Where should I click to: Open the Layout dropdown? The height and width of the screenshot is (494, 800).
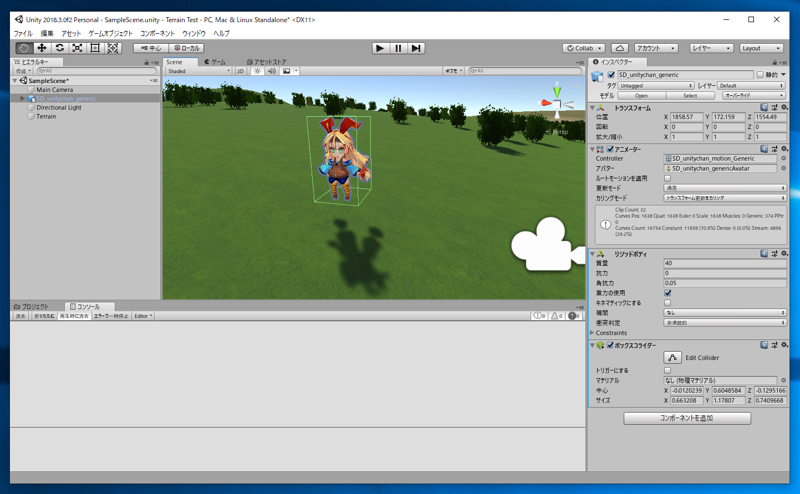(x=761, y=48)
